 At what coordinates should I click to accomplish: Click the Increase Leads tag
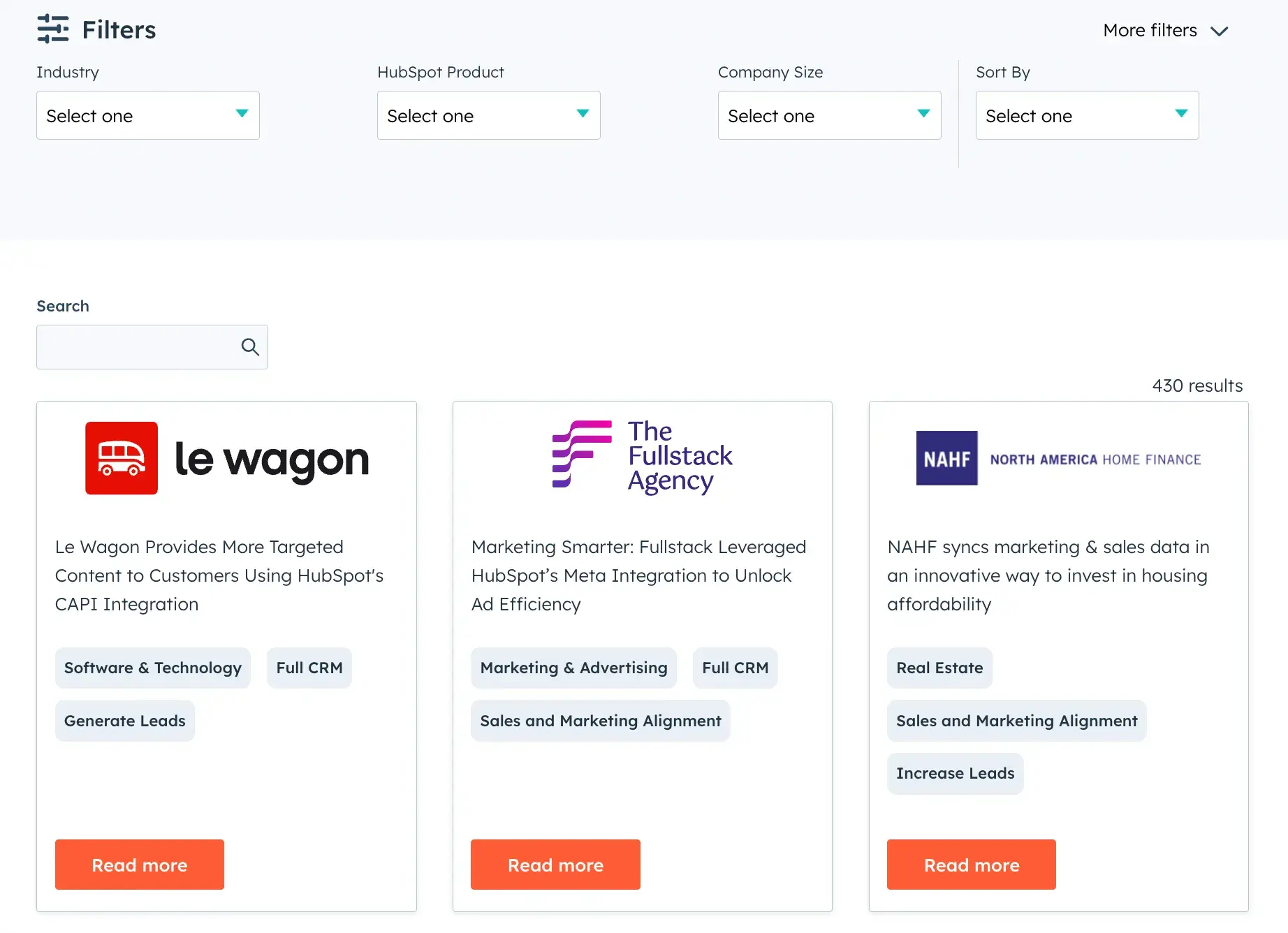(955, 773)
